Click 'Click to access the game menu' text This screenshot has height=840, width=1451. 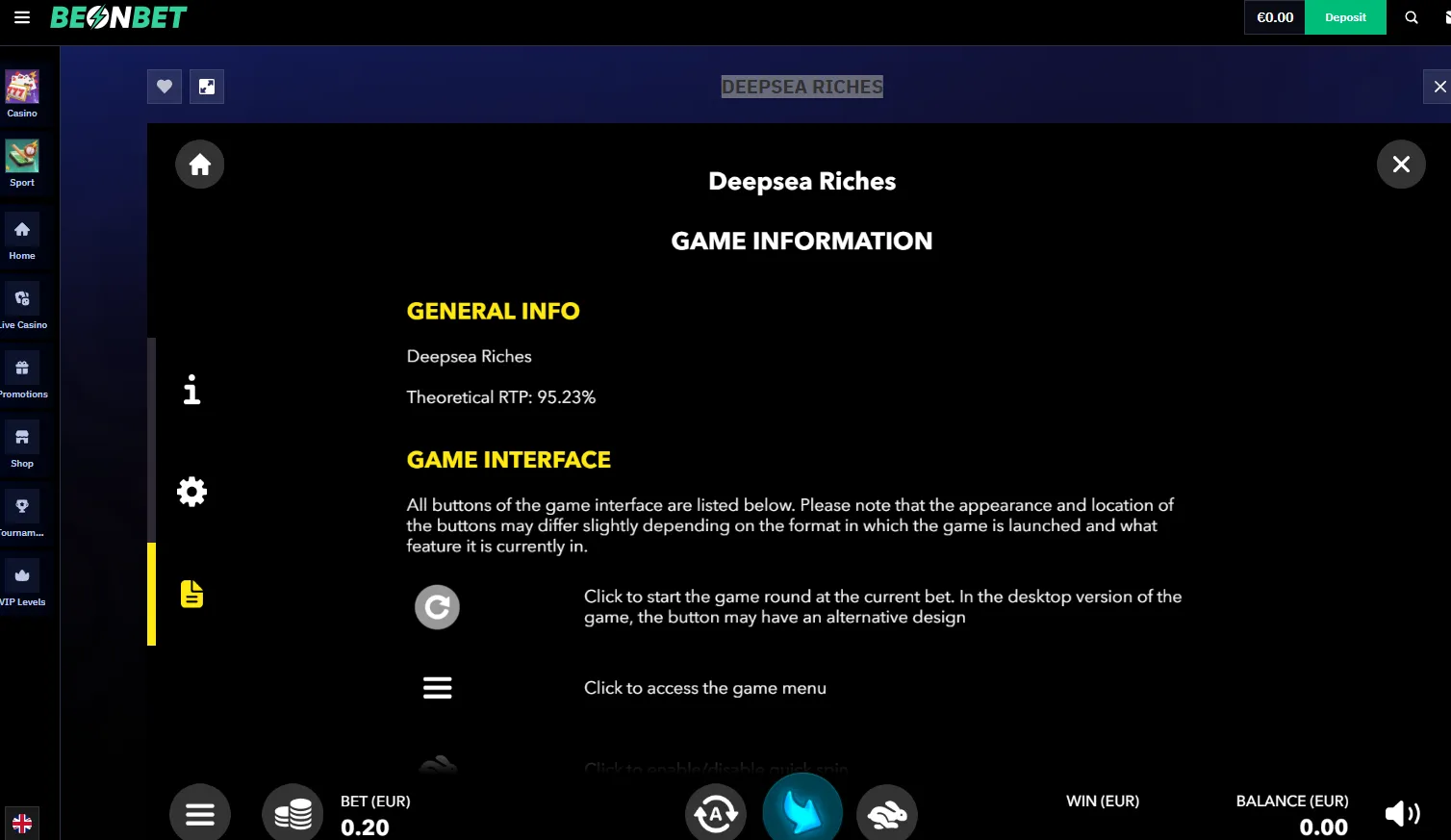click(x=705, y=688)
